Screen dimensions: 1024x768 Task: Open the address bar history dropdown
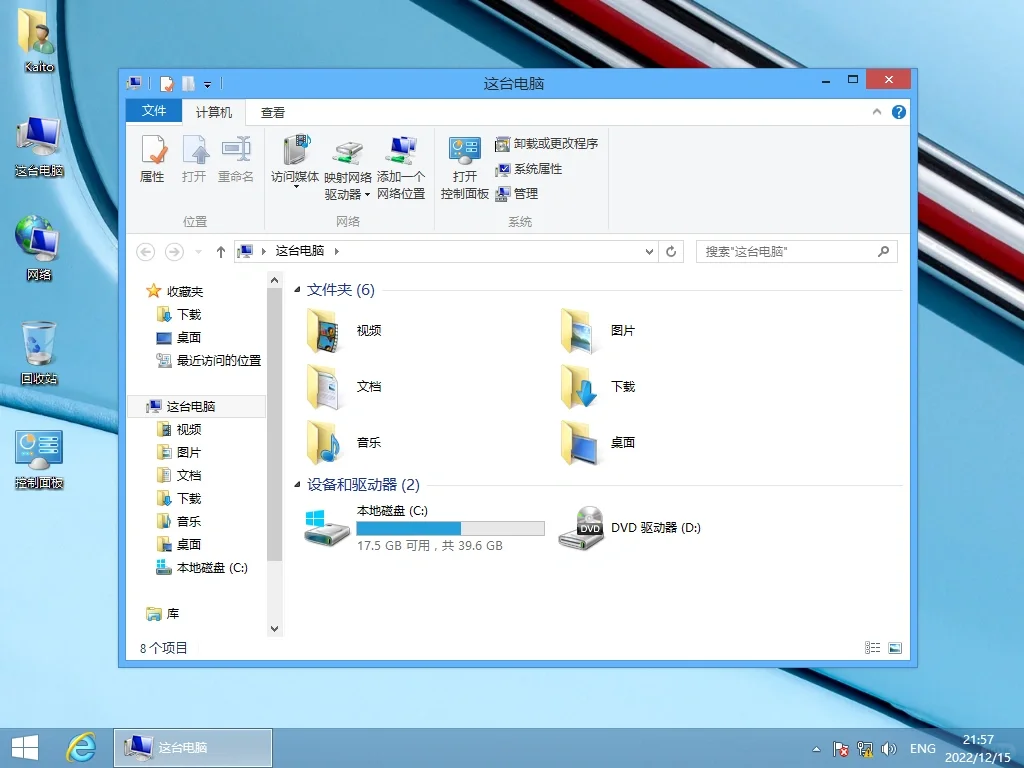click(649, 251)
